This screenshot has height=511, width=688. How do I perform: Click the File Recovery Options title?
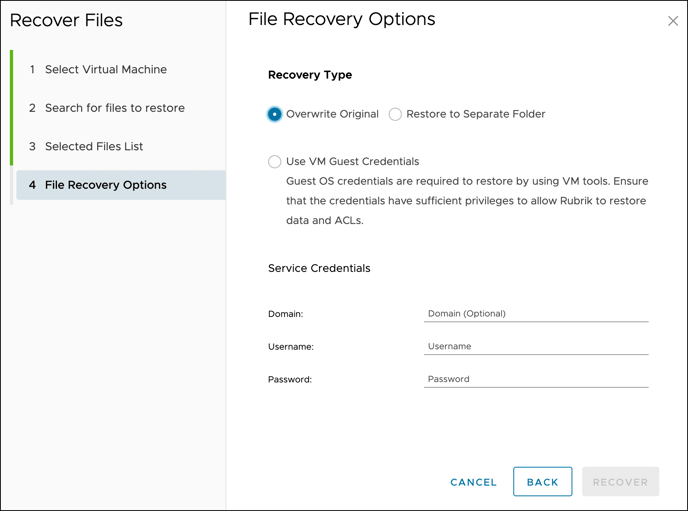341,19
